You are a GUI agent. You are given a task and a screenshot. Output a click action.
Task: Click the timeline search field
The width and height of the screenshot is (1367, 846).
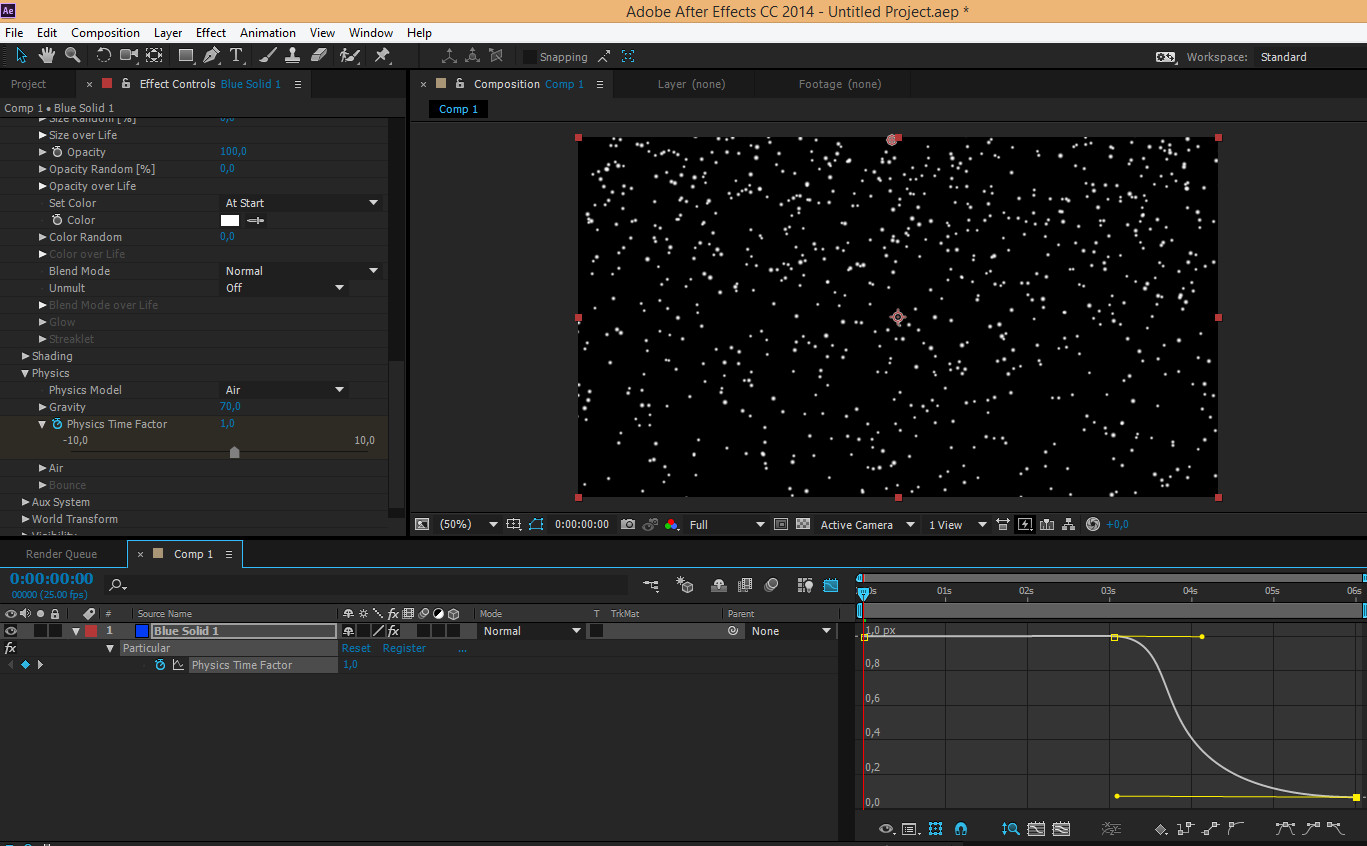(370, 585)
